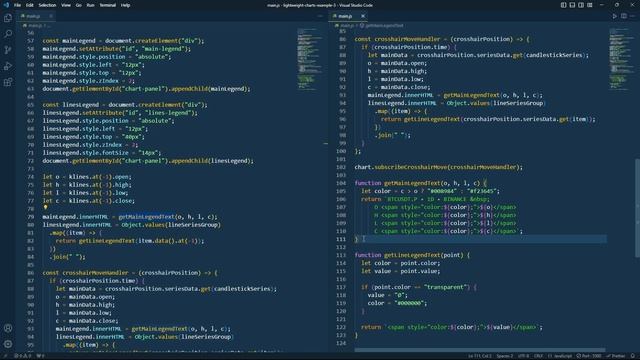Viewport: 640px width, 360px height.
Task: Open the left editor group's More Actions menu
Action: [x=320, y=16]
